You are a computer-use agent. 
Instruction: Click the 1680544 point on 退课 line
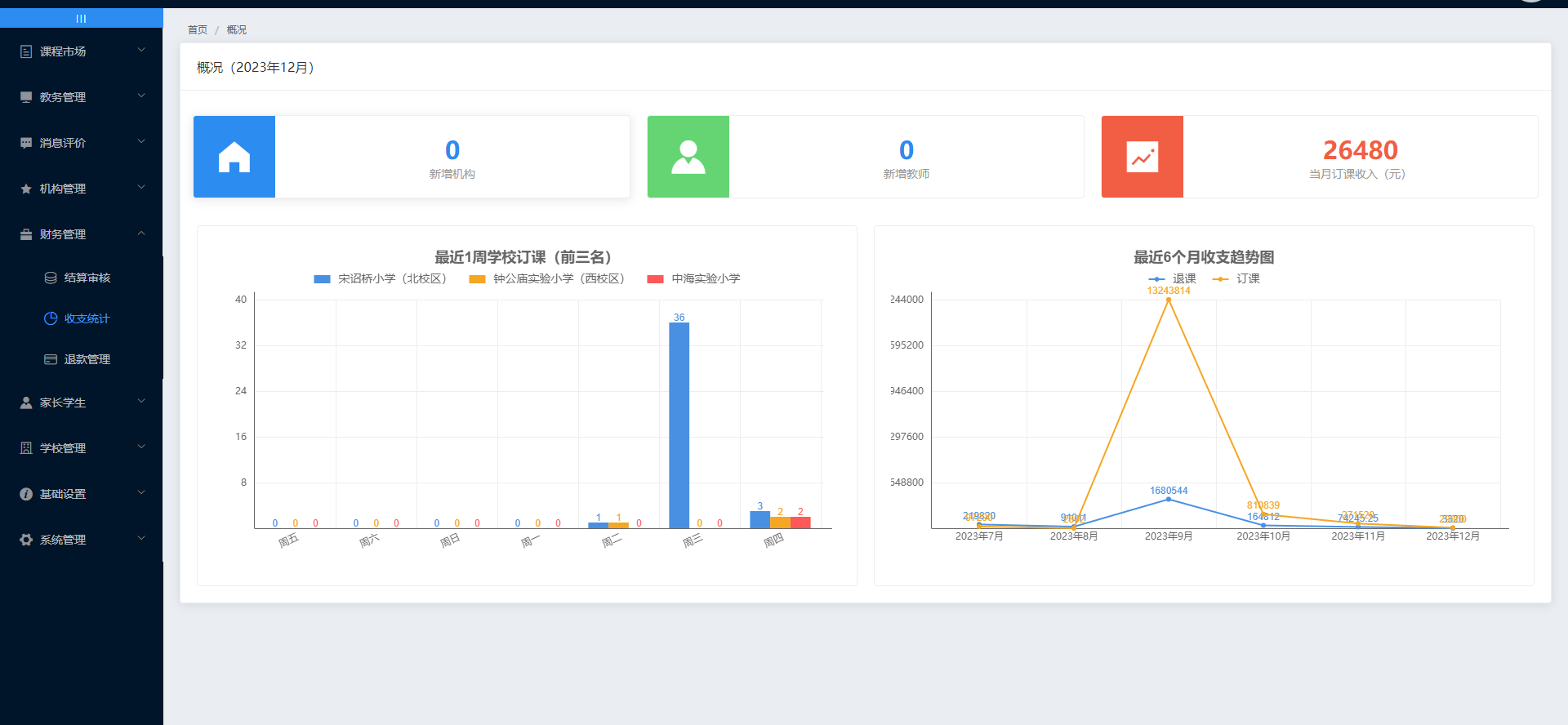(1169, 499)
